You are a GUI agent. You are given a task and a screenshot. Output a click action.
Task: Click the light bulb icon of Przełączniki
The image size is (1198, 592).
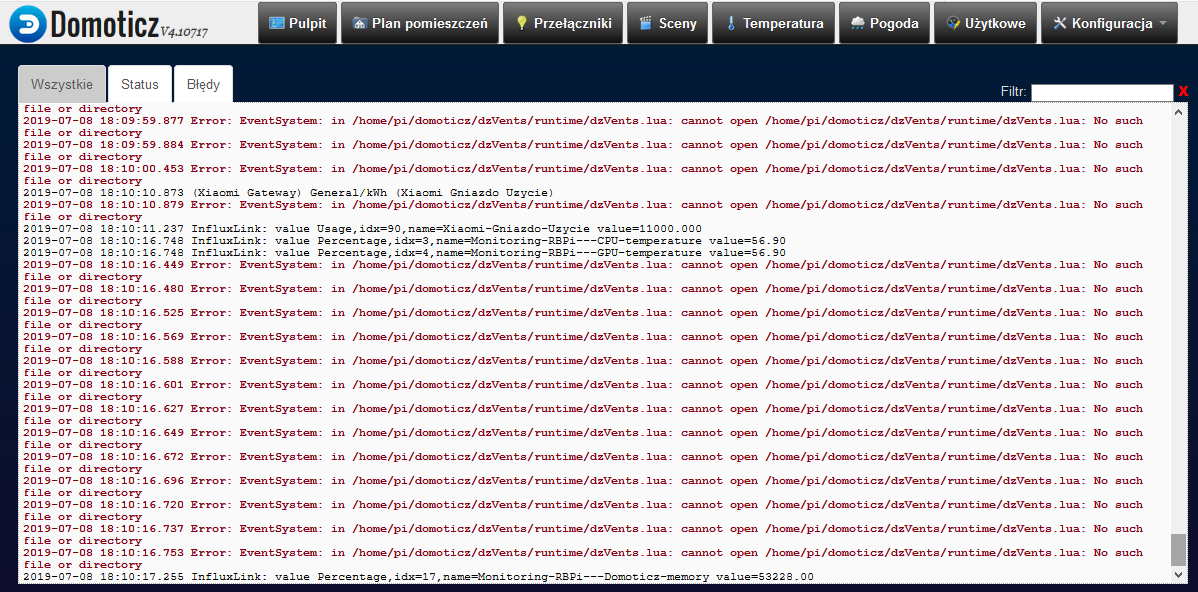point(522,23)
